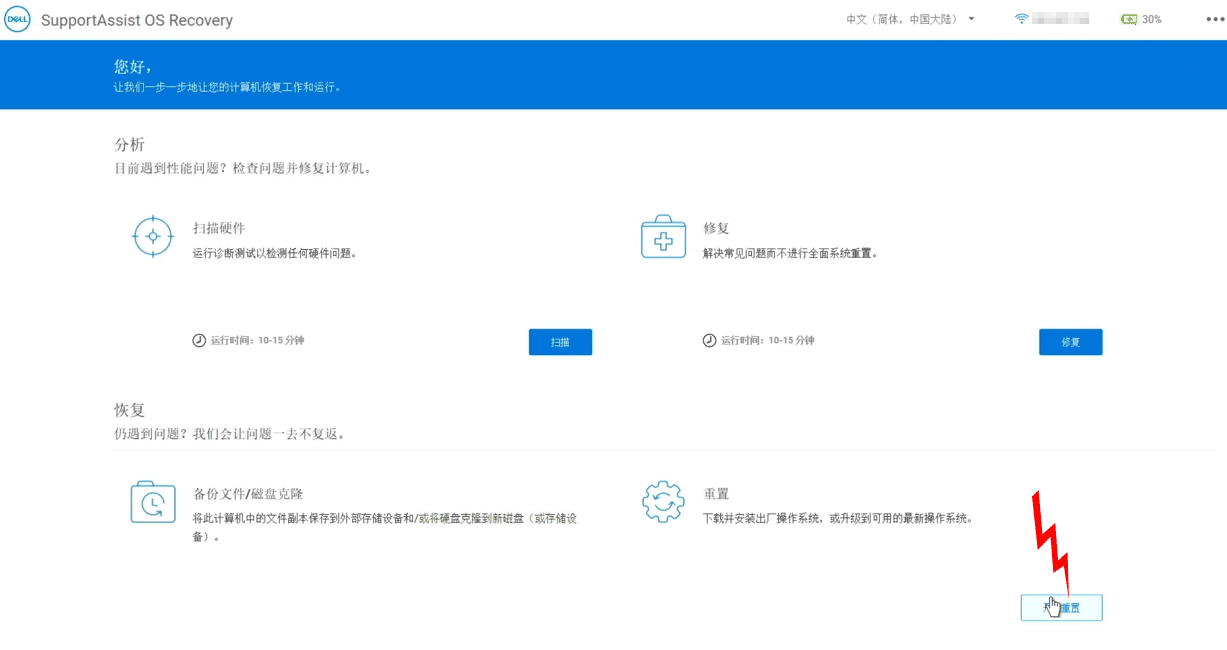Click the 分析 section heading
The width and height of the screenshot is (1227, 650).
130,145
